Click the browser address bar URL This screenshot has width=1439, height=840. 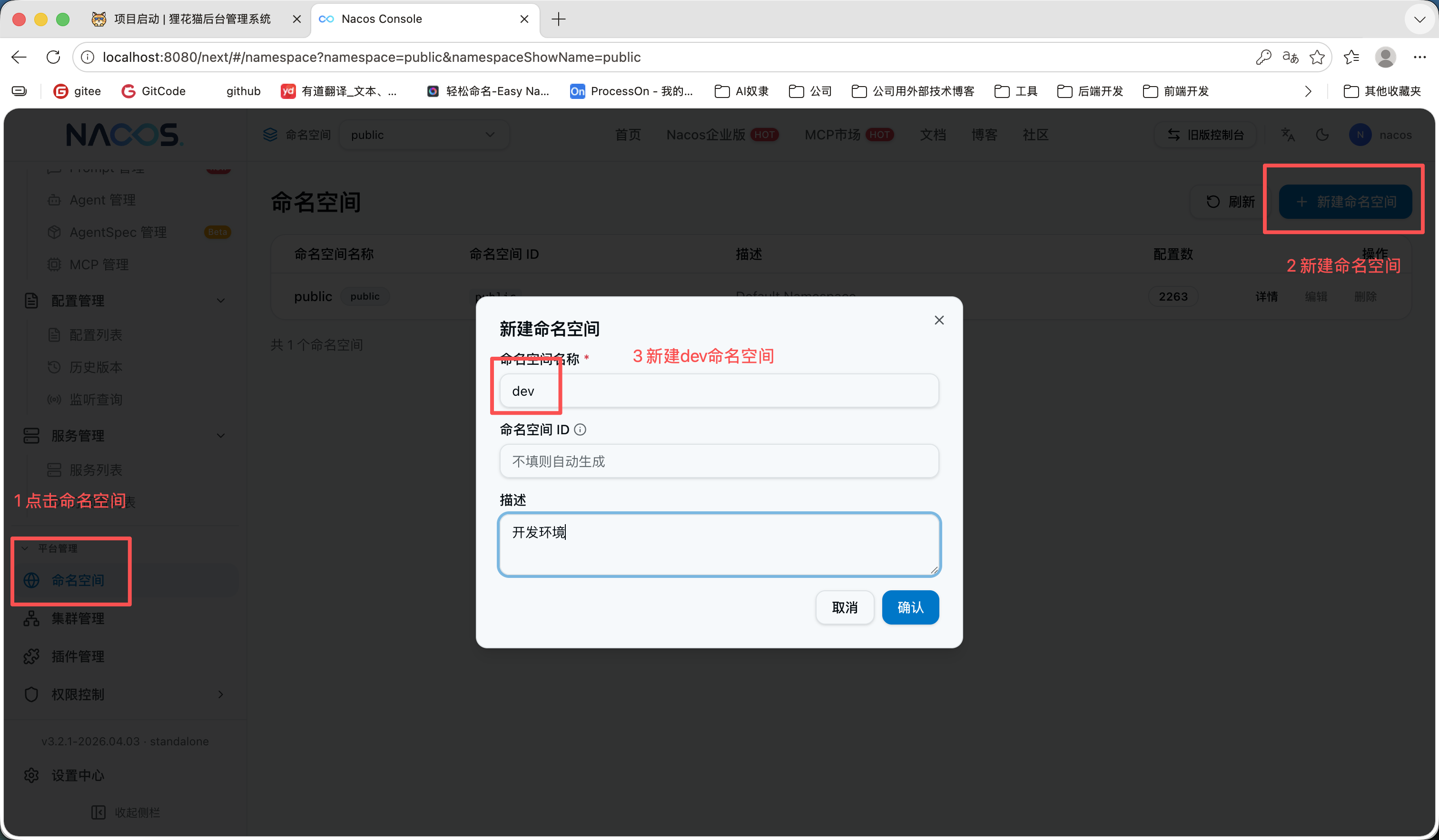371,57
